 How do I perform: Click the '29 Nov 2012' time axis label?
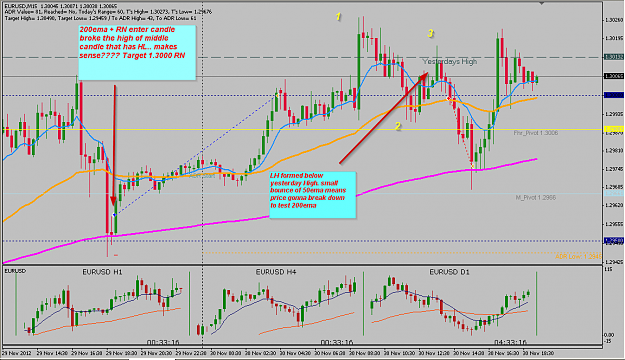point(16,353)
